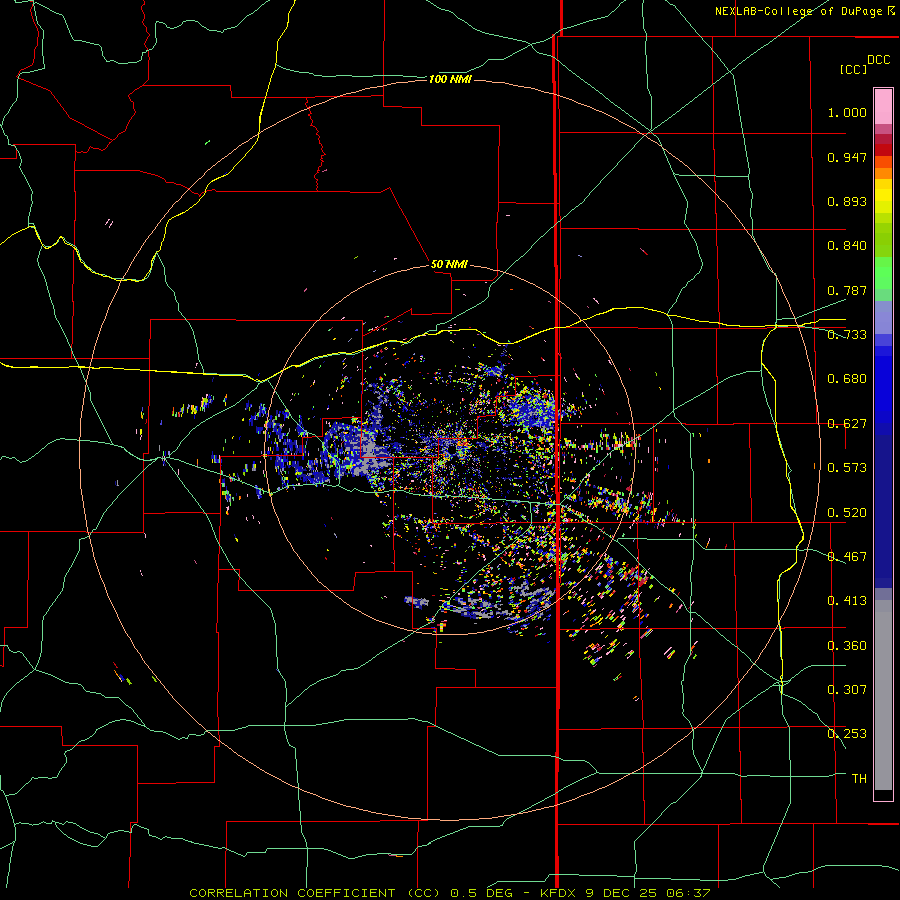Click the 1.000 color scale value

pyautogui.click(x=847, y=112)
